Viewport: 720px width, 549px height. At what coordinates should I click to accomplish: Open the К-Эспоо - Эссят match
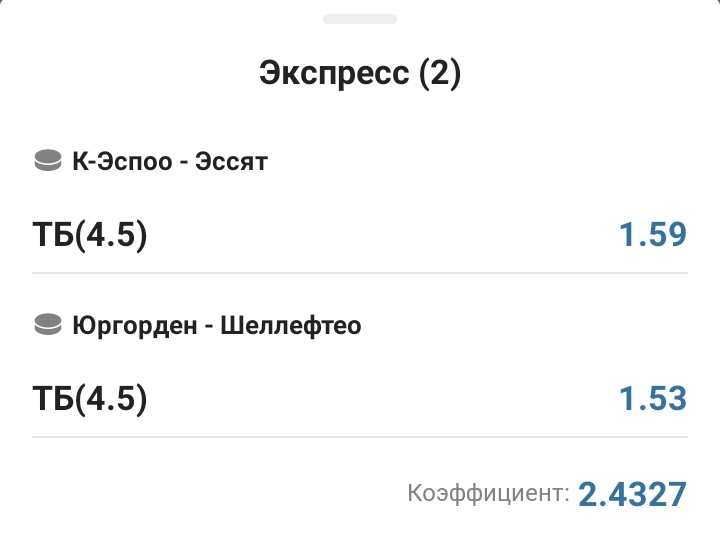pos(170,161)
